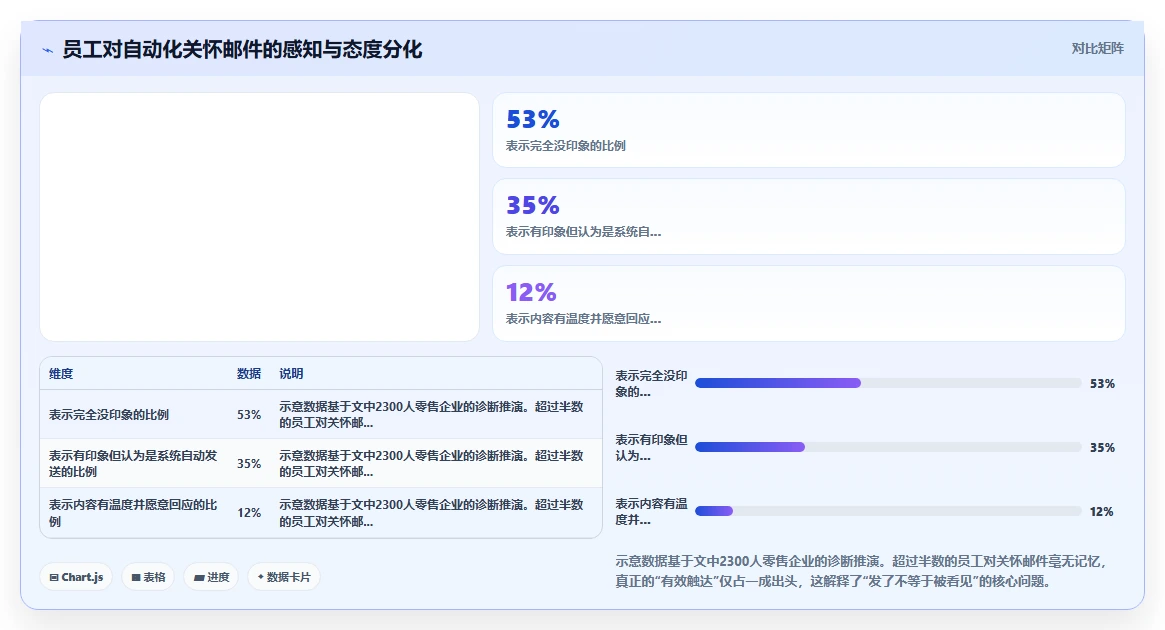
Task: Click the 35% row description text
Action: point(432,464)
